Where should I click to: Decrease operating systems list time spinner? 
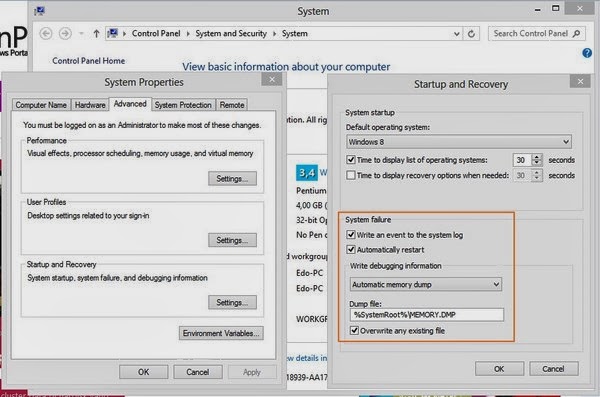(537, 163)
